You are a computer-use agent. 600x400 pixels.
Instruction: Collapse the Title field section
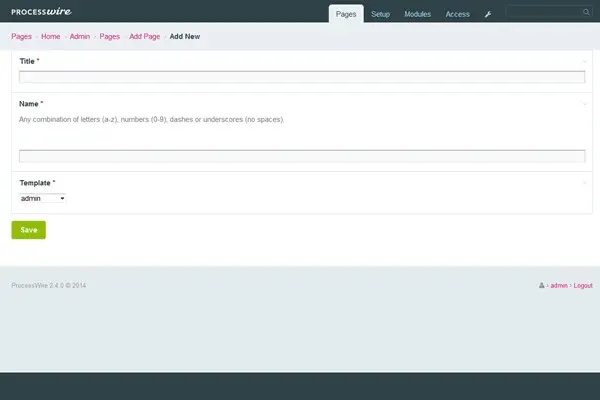584,61
